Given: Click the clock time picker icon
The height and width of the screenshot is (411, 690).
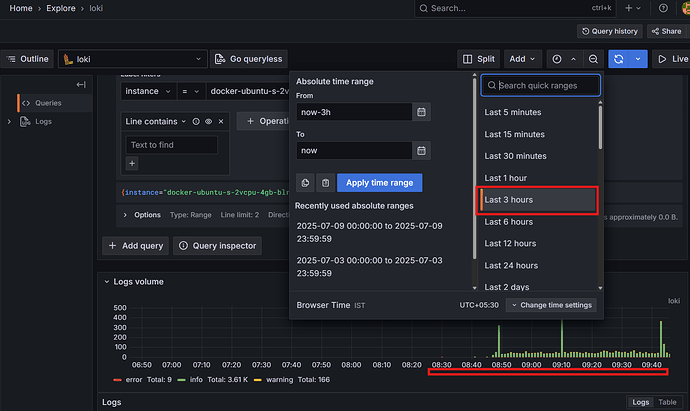Looking at the screenshot, I should click(x=557, y=59).
